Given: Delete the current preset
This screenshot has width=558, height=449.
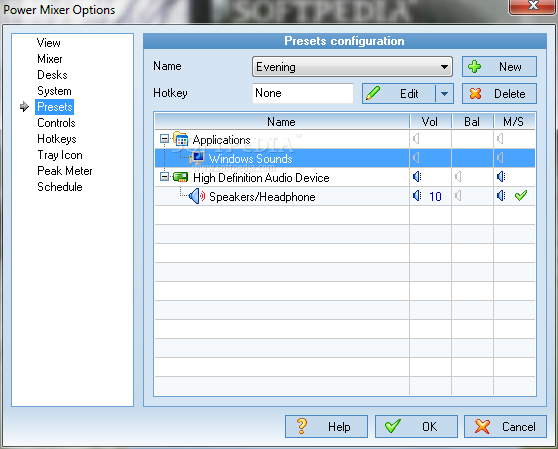Looking at the screenshot, I should 499,94.
